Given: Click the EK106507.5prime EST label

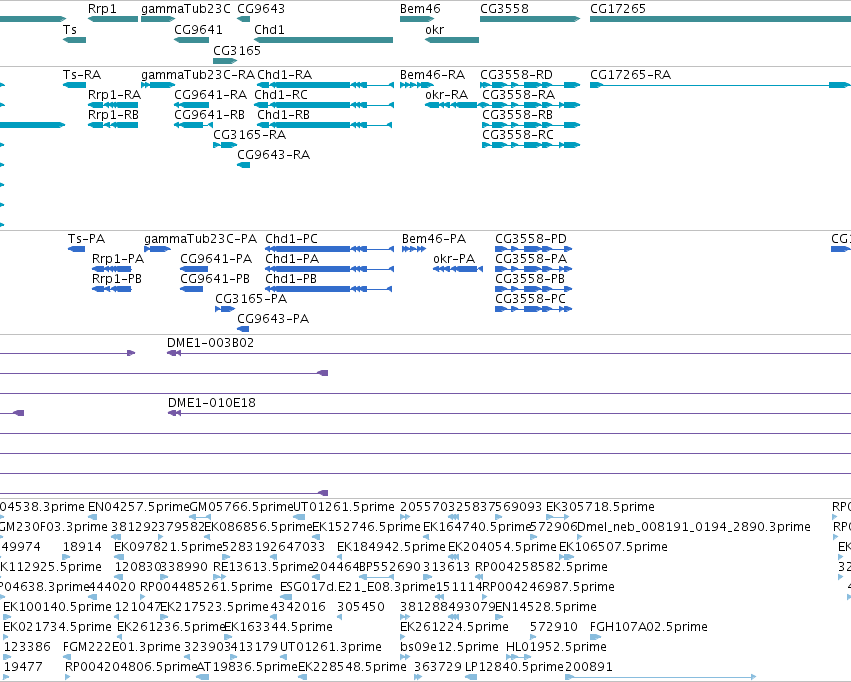Looking at the screenshot, I should pos(613,547).
